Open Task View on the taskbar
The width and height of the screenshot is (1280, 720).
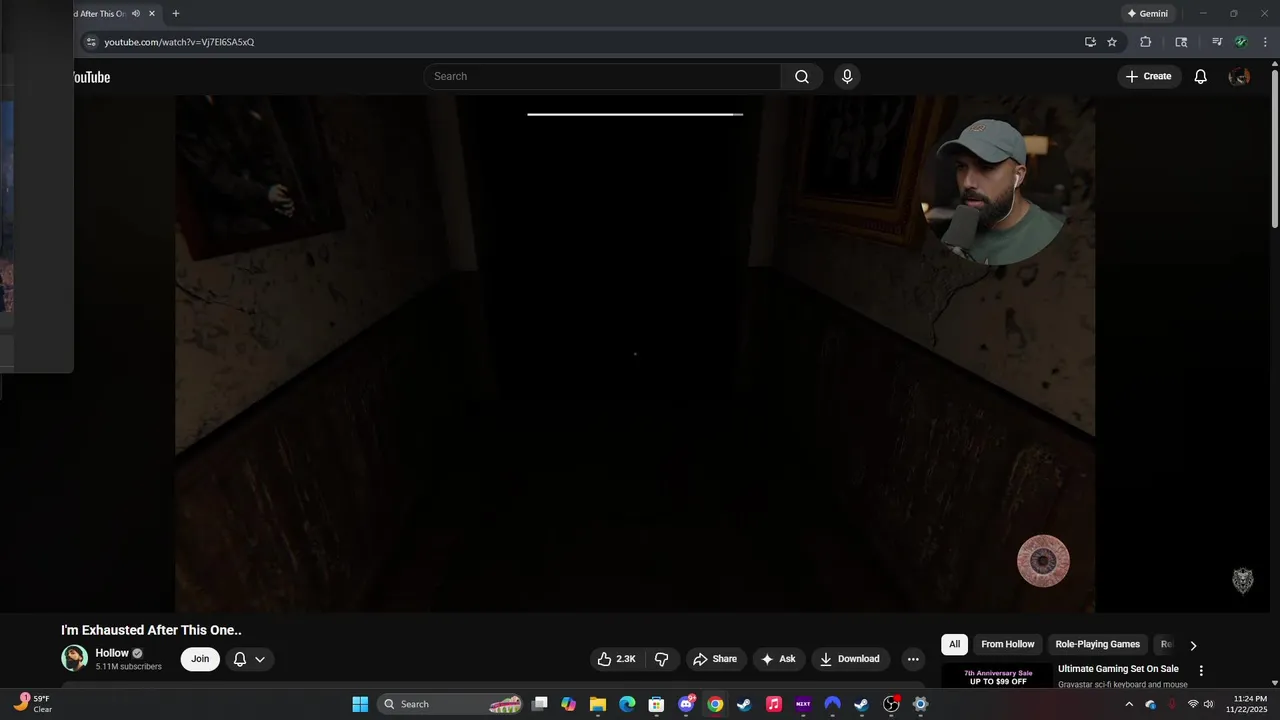(540, 704)
